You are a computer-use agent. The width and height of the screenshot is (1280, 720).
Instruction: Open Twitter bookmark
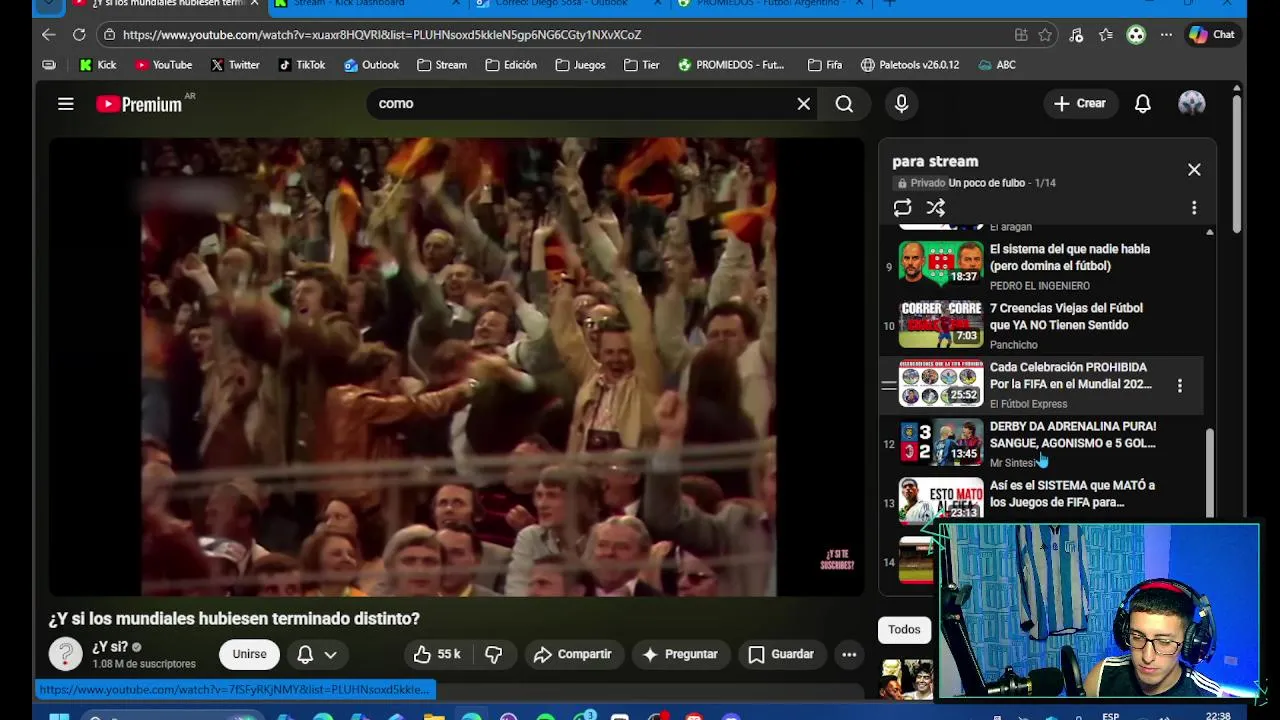pyautogui.click(x=235, y=65)
